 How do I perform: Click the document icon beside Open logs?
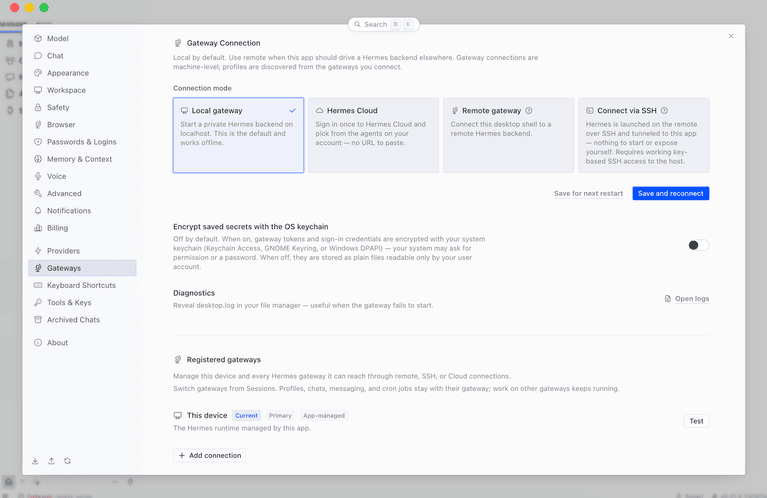coord(668,298)
